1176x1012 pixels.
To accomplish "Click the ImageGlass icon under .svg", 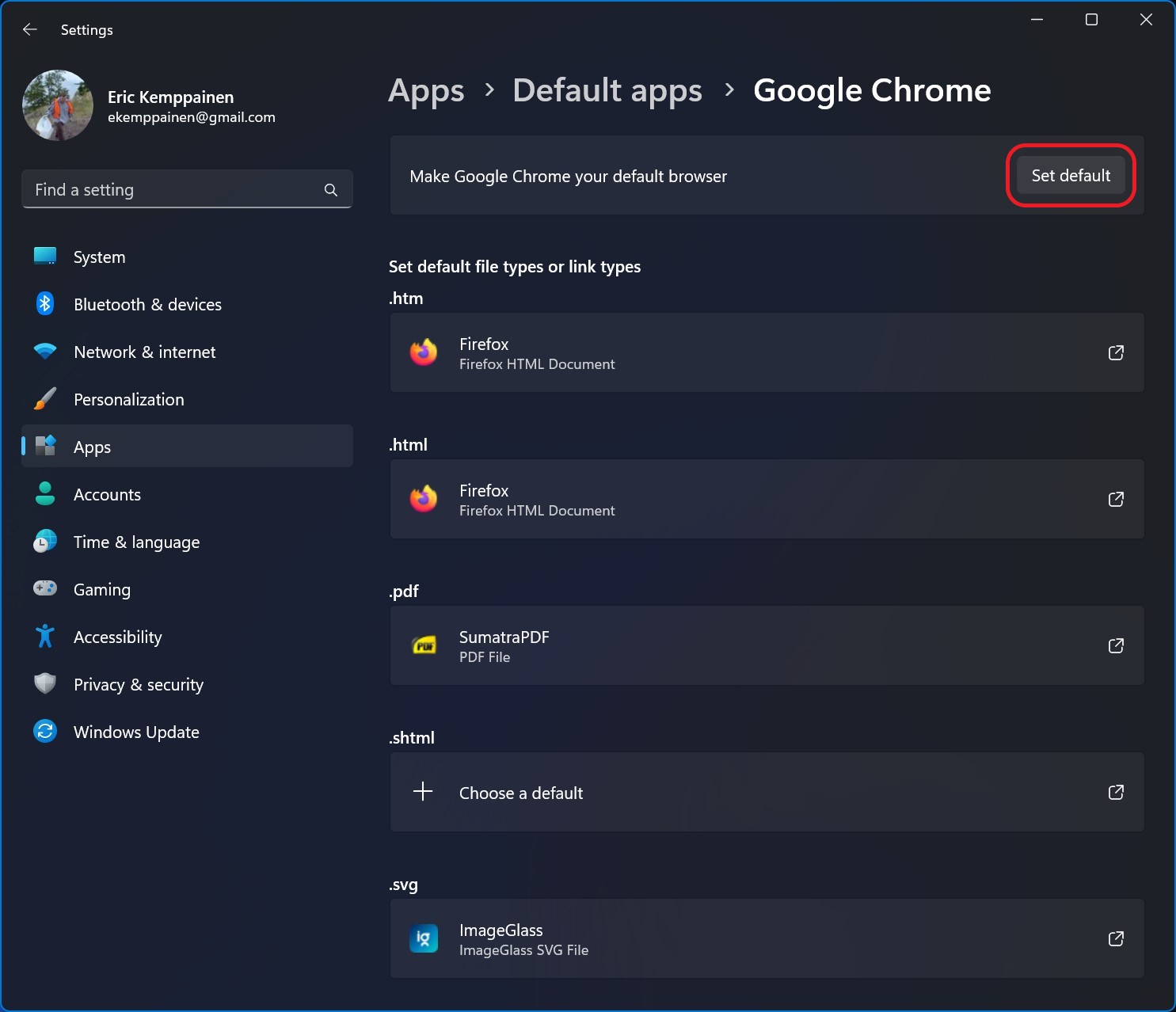I will click(x=424, y=938).
